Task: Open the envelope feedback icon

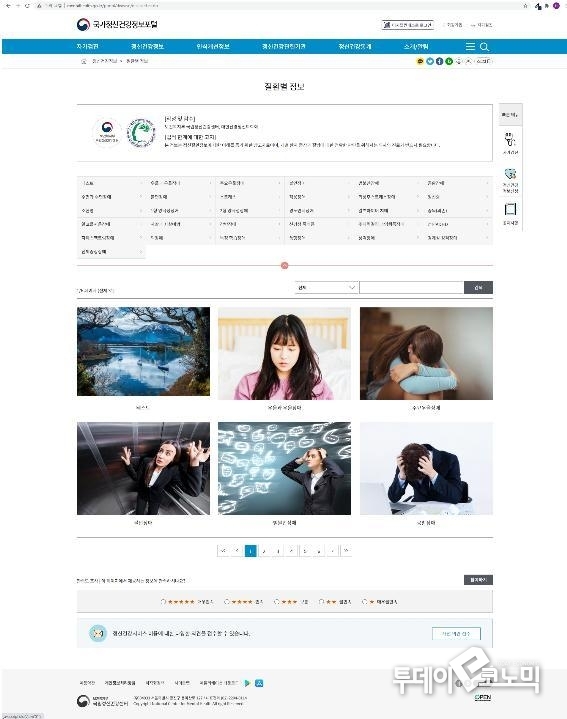Action: click(98, 633)
